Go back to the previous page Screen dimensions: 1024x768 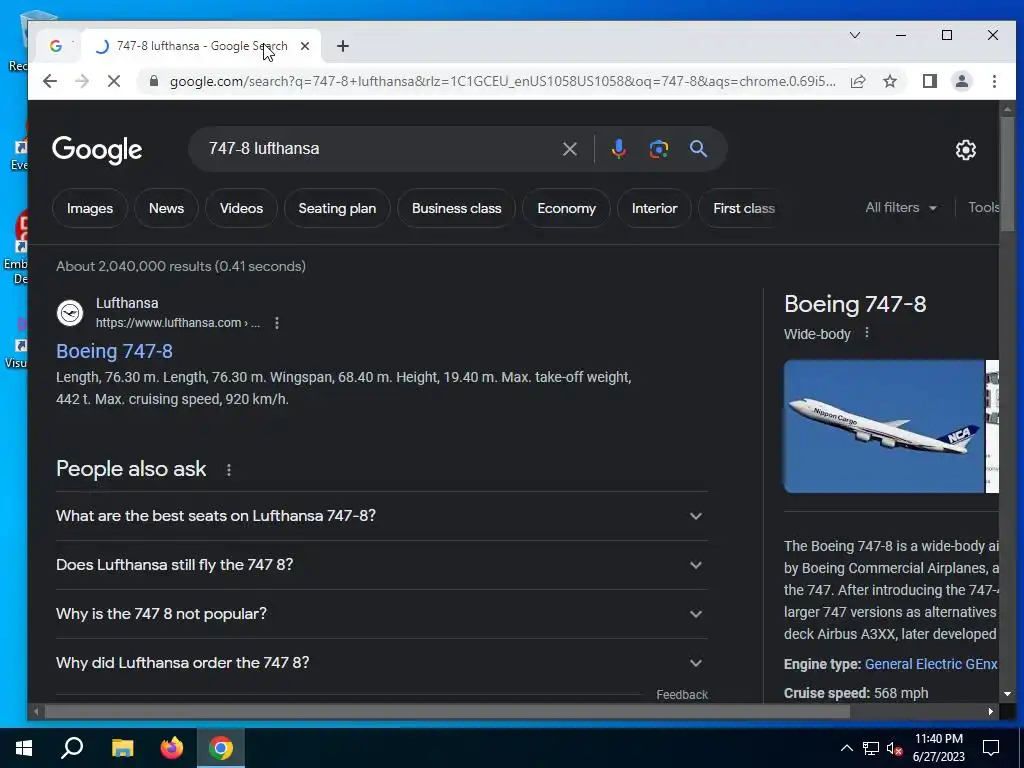click(50, 81)
